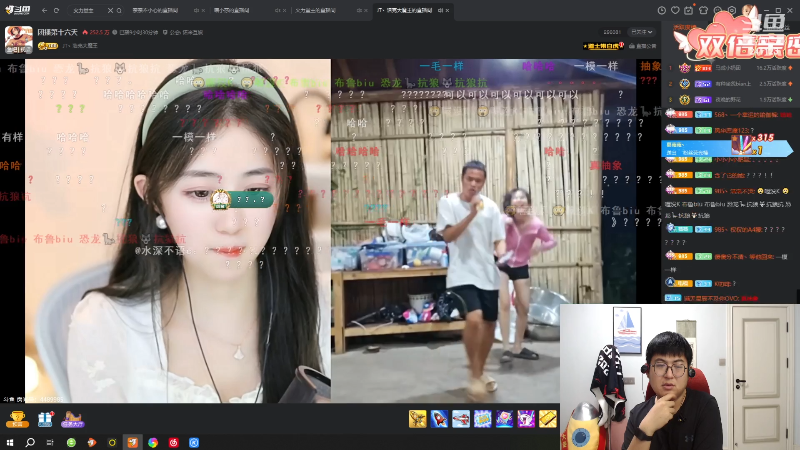
Task: Mute audio on the second room tab
Action: pos(278,10)
